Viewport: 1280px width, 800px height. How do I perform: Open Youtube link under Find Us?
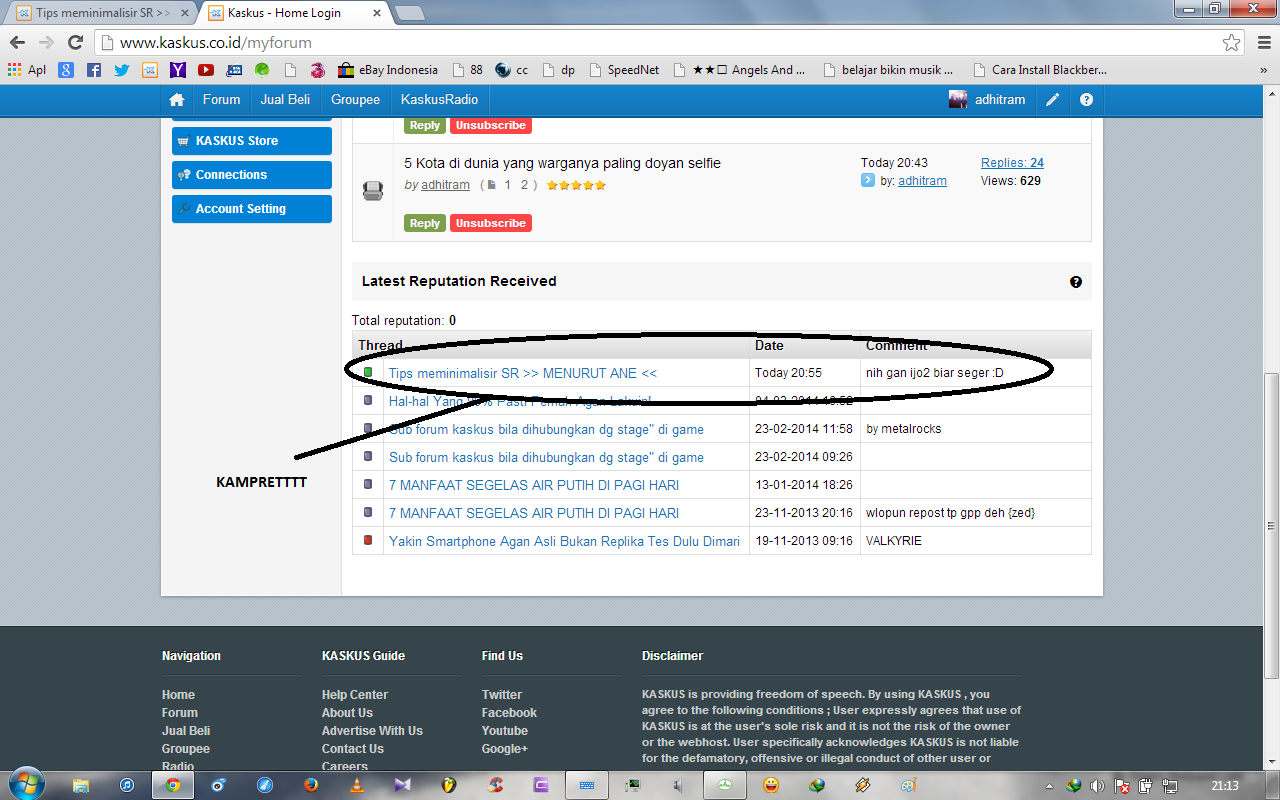point(505,731)
